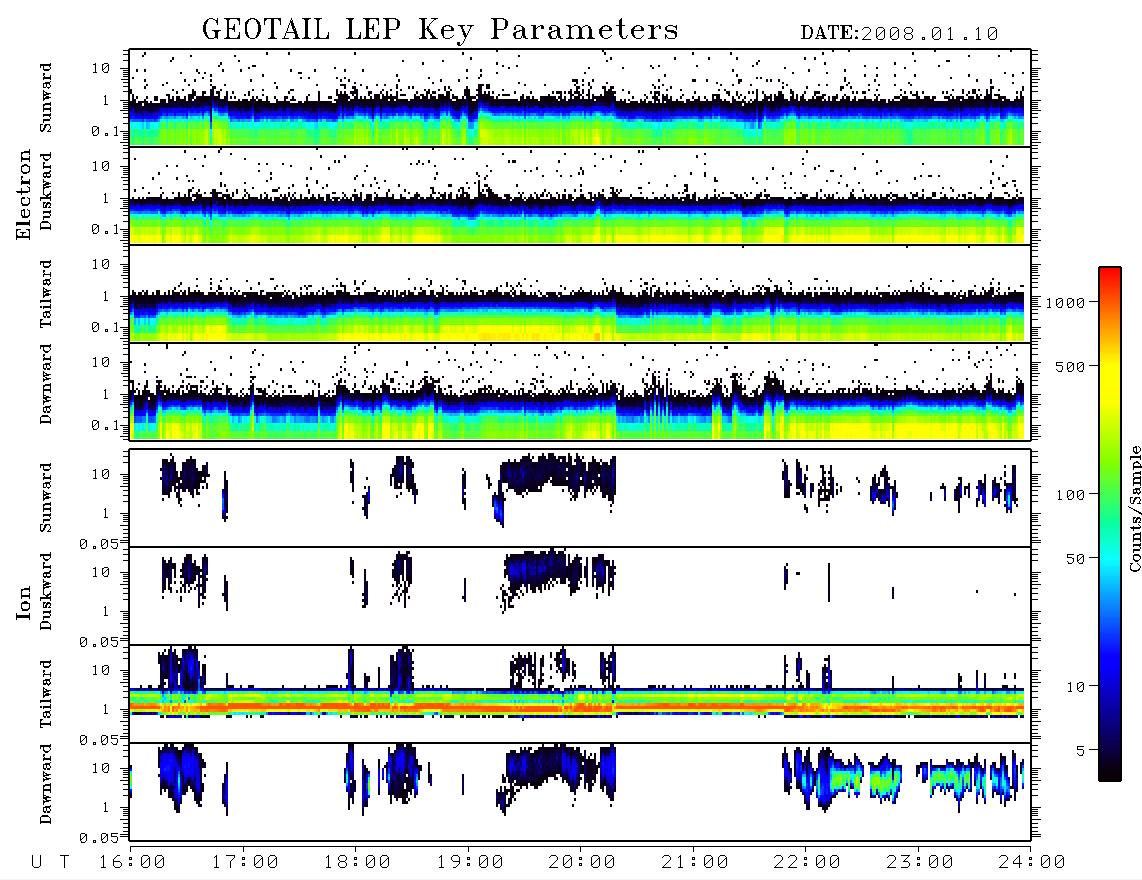This screenshot has width=1142, height=880.
Task: Click the "18:00" time tick label
Action: click(357, 863)
